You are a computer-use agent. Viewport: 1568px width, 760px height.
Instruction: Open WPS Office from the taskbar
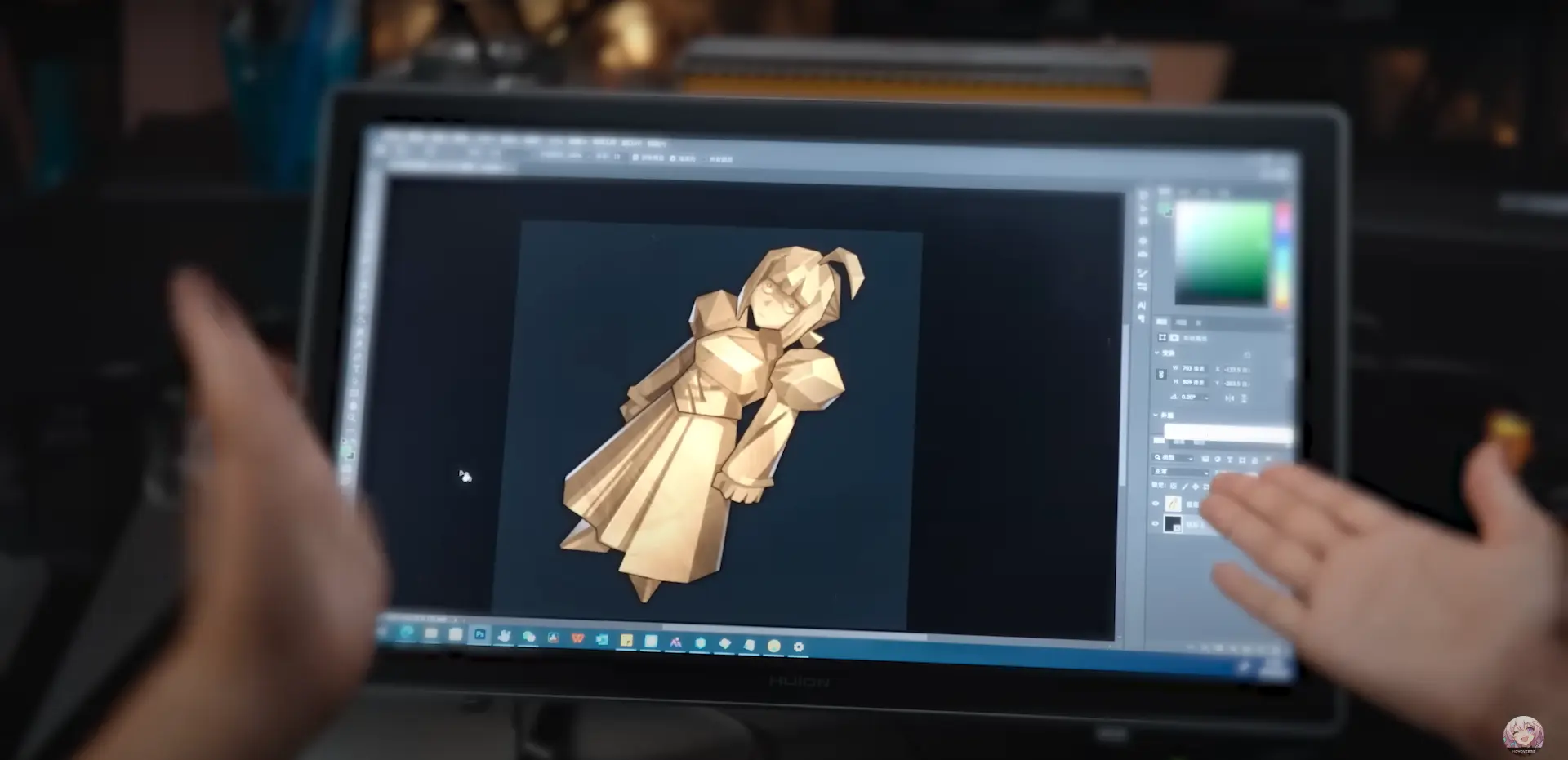[577, 638]
